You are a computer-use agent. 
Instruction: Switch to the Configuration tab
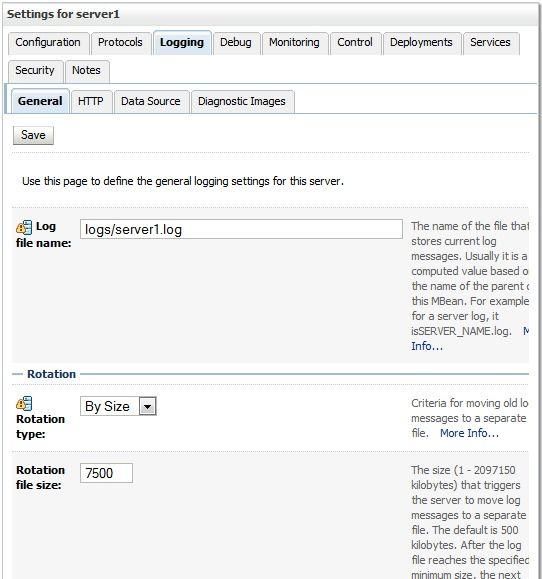click(x=48, y=43)
